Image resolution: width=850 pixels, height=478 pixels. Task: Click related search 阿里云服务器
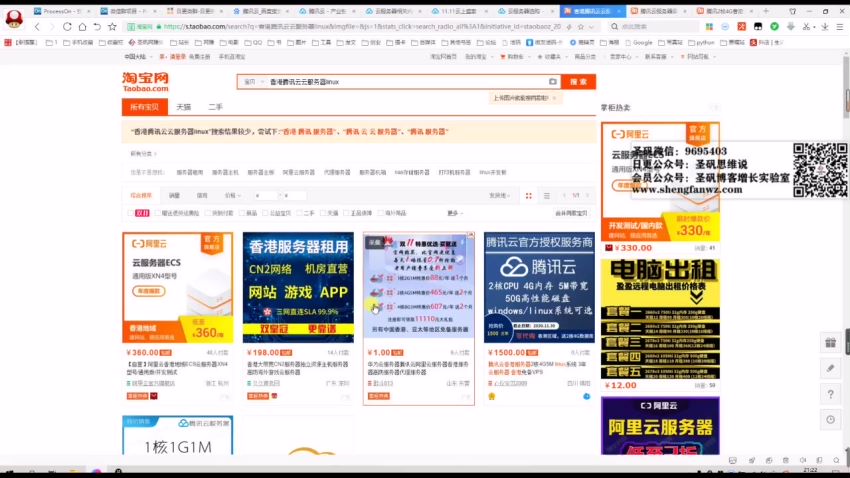pos(298,172)
